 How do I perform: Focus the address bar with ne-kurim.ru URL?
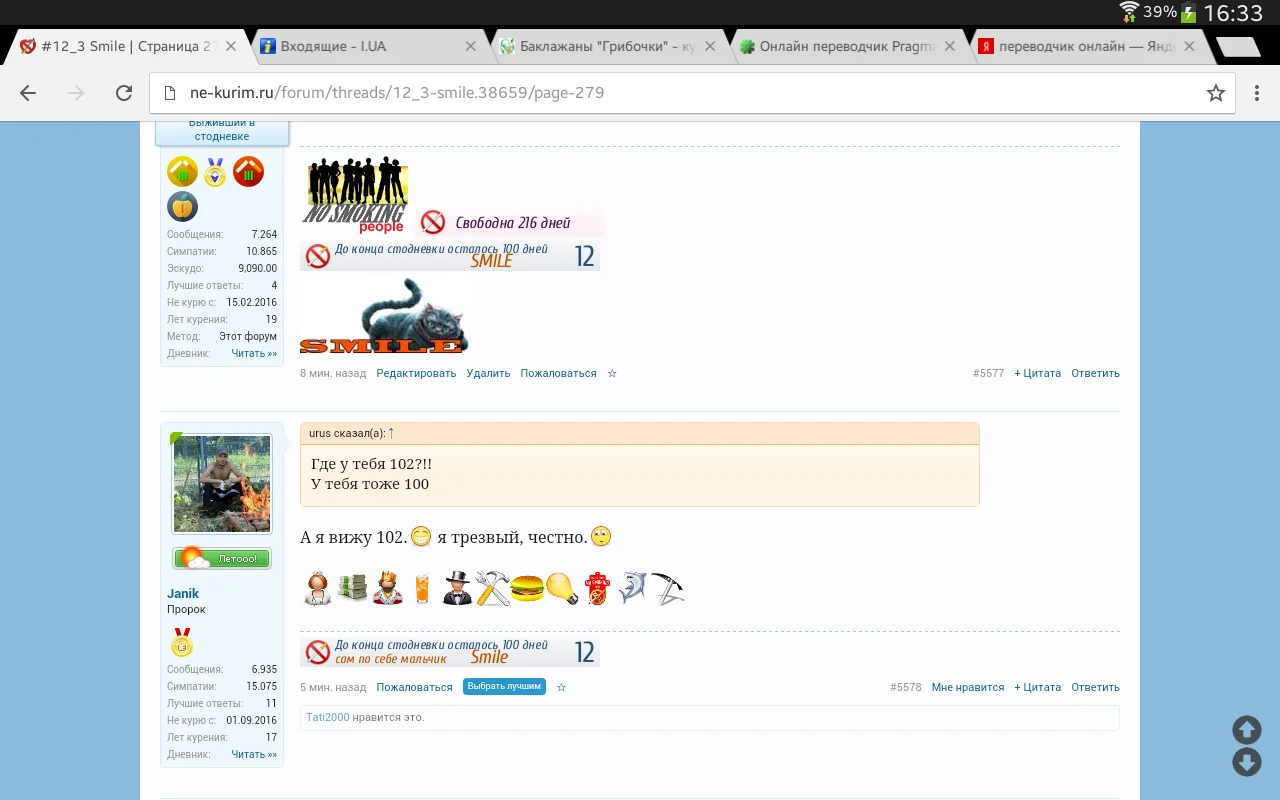click(x=692, y=93)
